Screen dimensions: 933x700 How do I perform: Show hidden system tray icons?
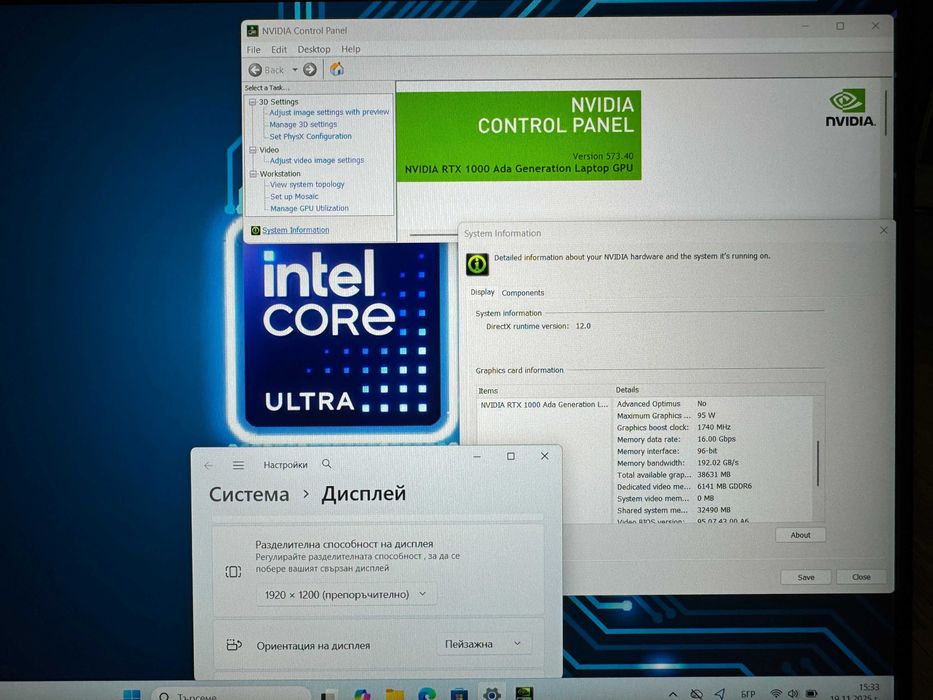tap(672, 694)
